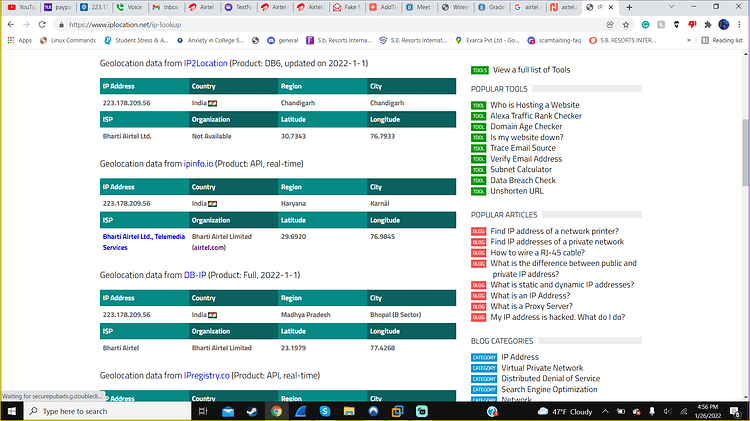Open the Windows Start menu
Screen dimensions: 750x421
[11, 411]
